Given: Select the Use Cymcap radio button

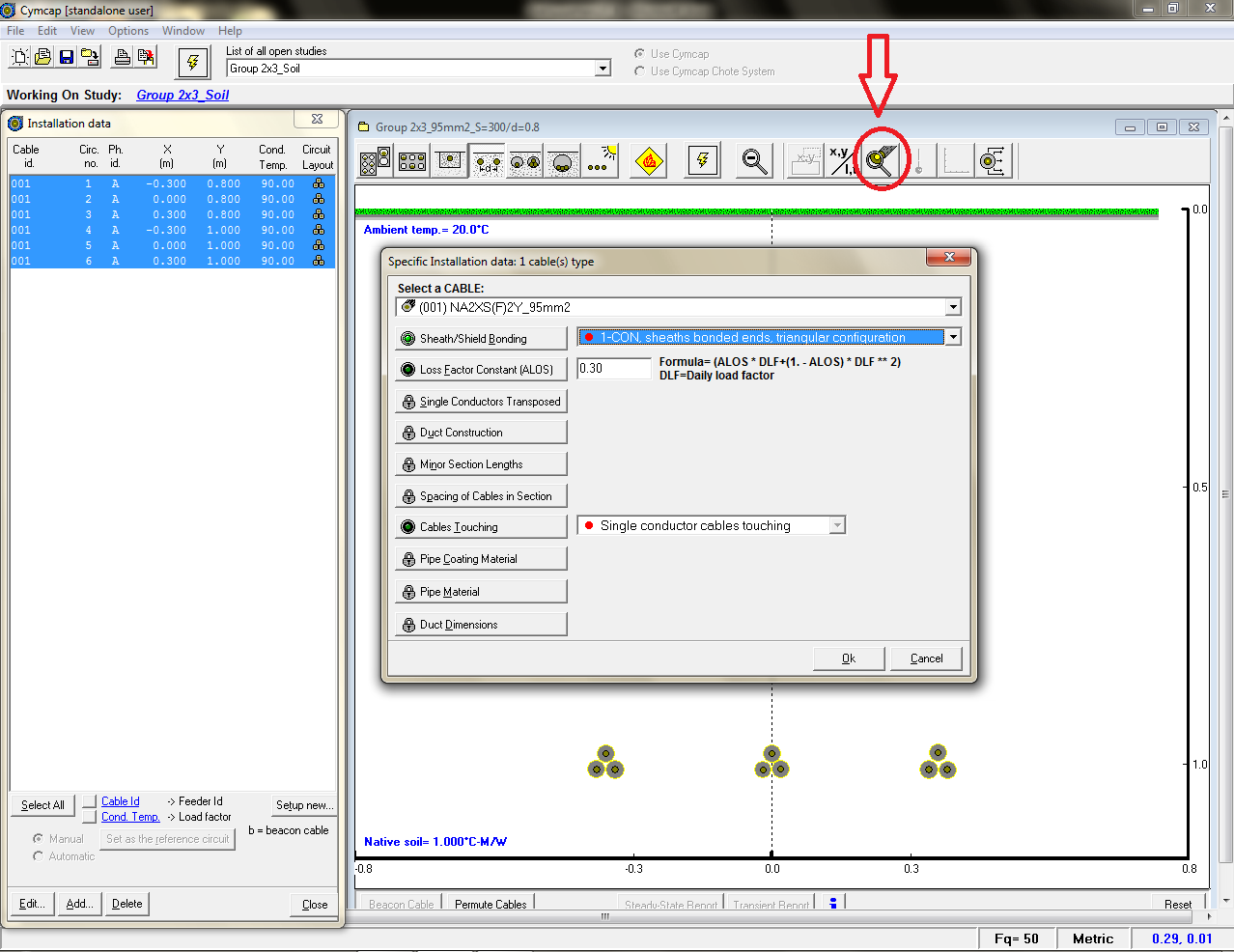Looking at the screenshot, I should coord(639,54).
